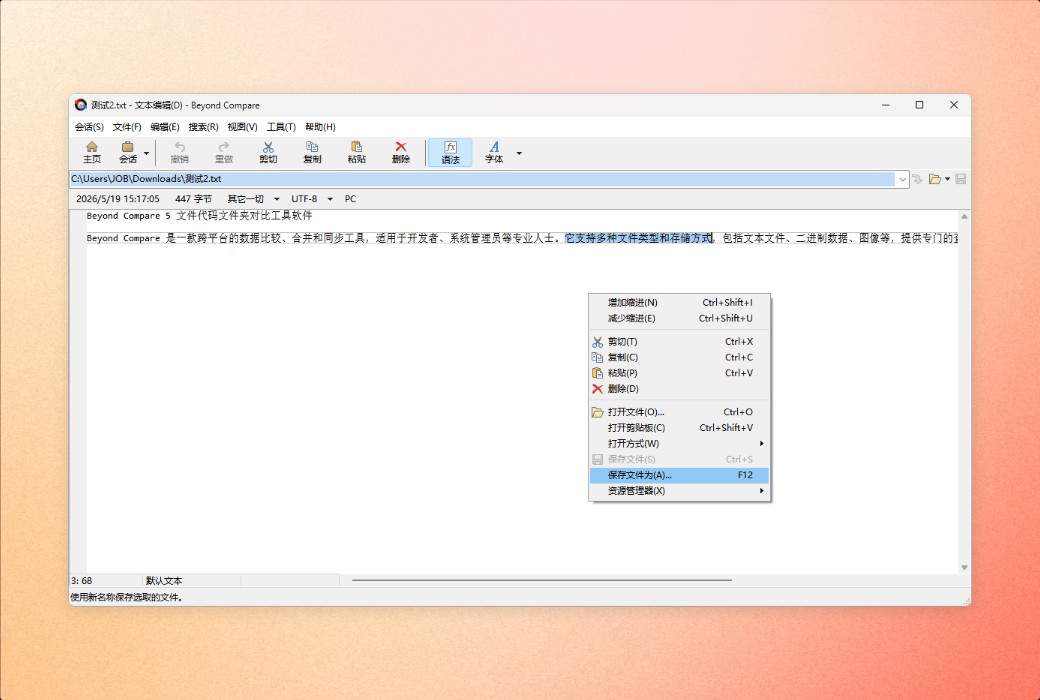Open the 帮助(H) menu
1040x700 pixels.
coord(320,127)
